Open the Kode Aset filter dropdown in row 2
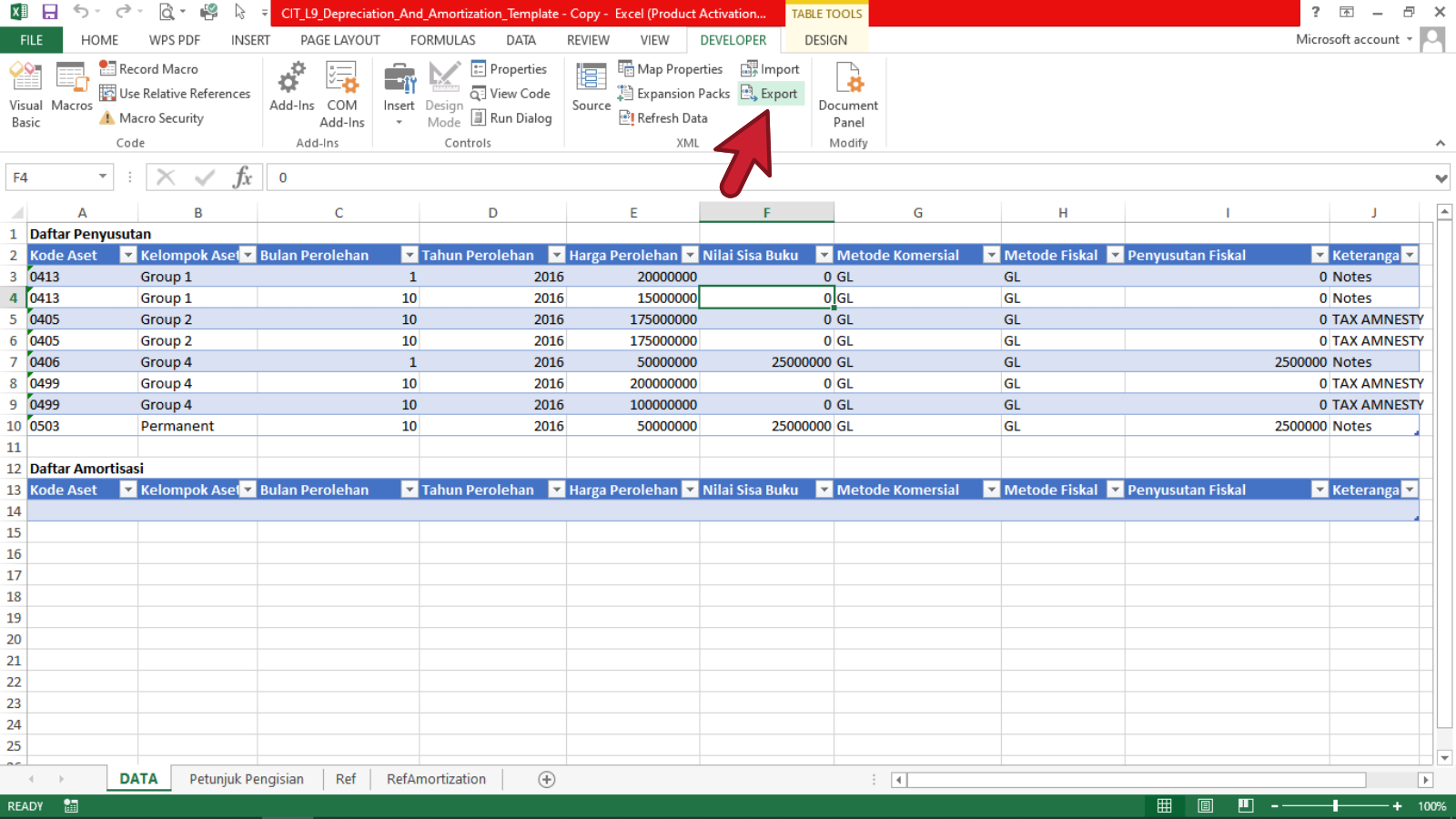The image size is (1456, 819). 128,256
